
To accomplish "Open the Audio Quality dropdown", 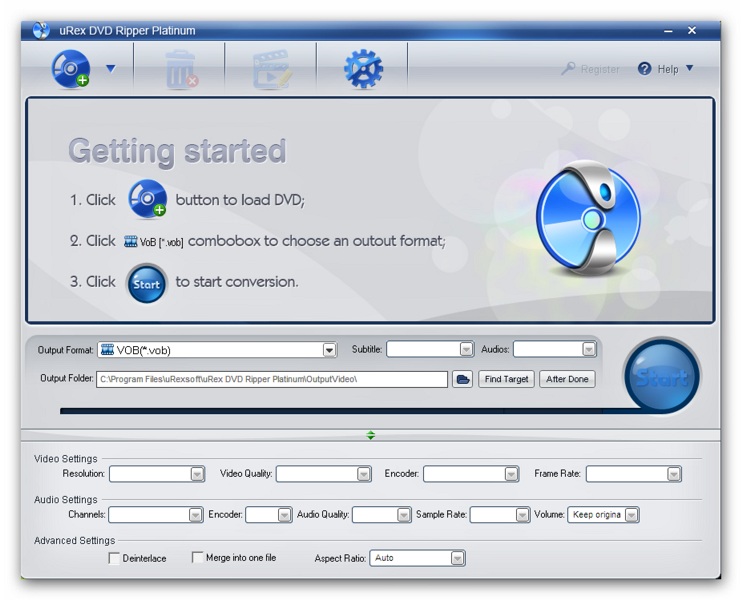I will (382, 514).
